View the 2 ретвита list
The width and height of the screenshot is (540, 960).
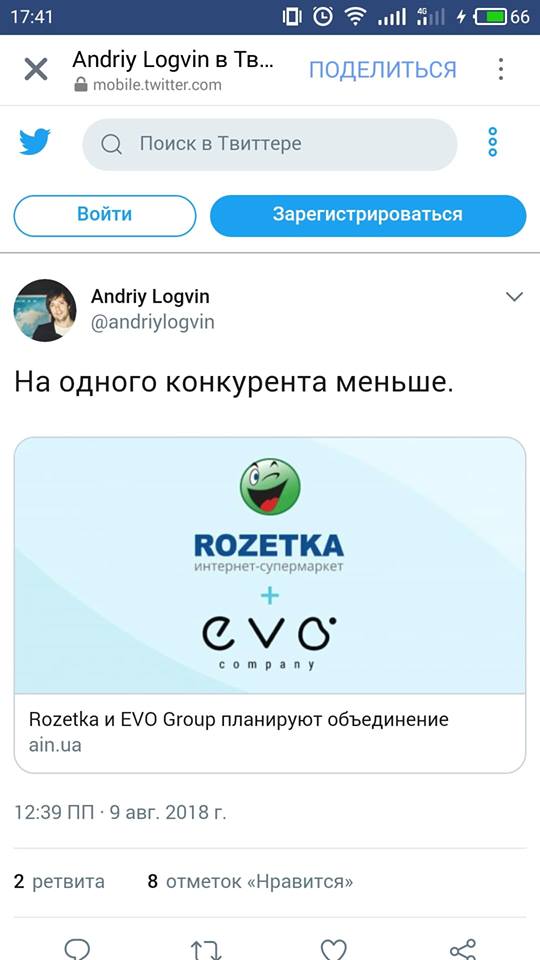click(x=59, y=882)
